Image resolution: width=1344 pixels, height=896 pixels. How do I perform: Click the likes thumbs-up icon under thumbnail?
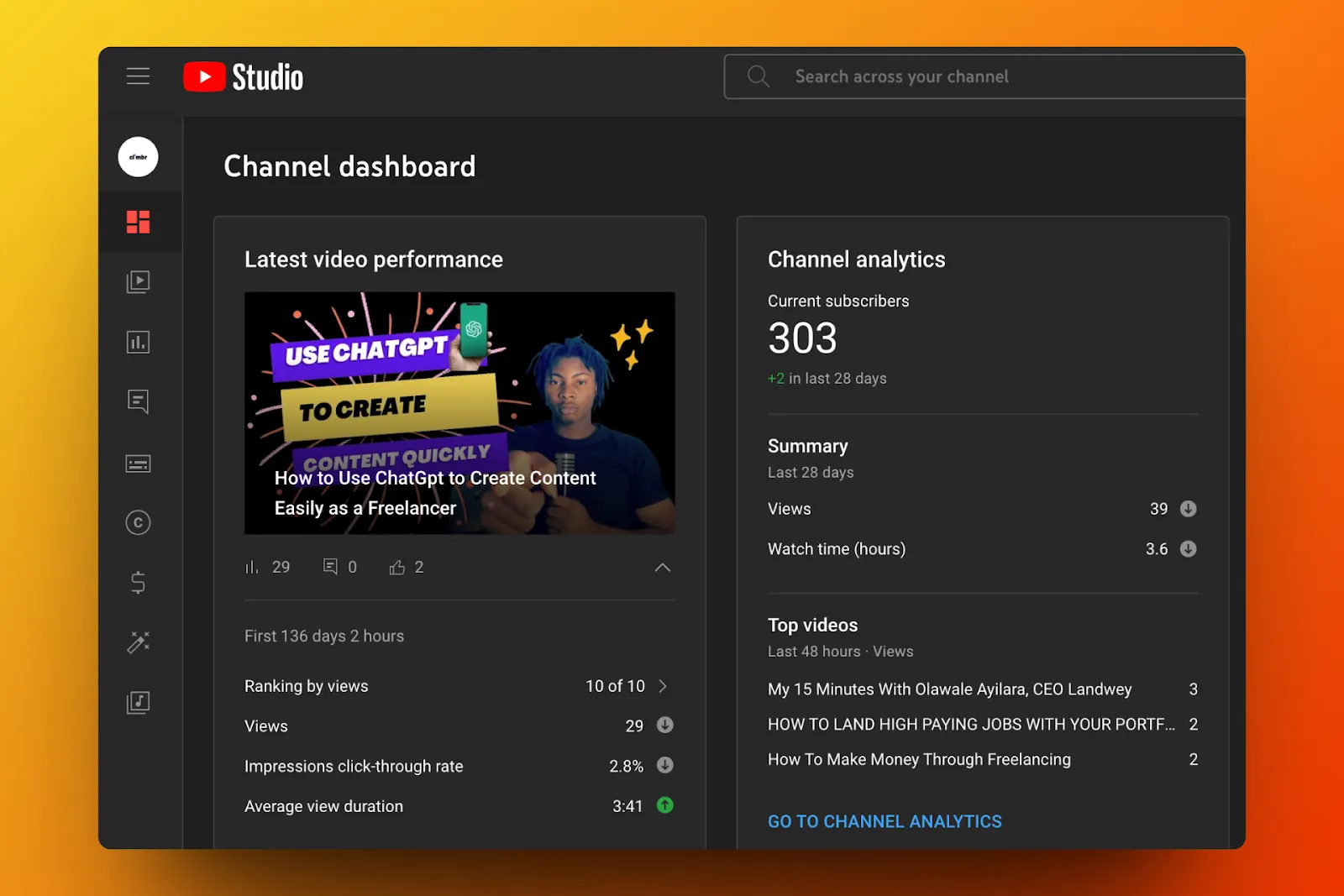coord(397,568)
